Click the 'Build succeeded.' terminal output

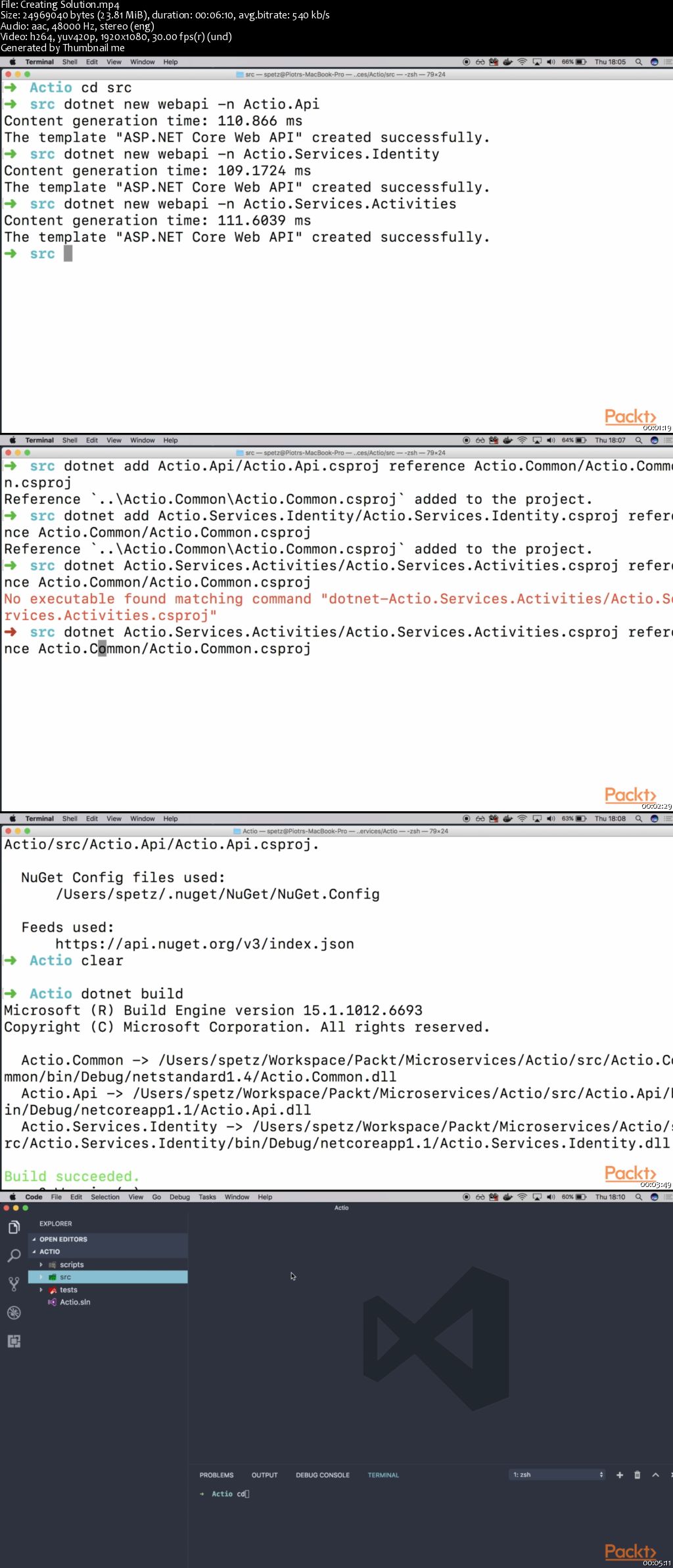tap(72, 1176)
